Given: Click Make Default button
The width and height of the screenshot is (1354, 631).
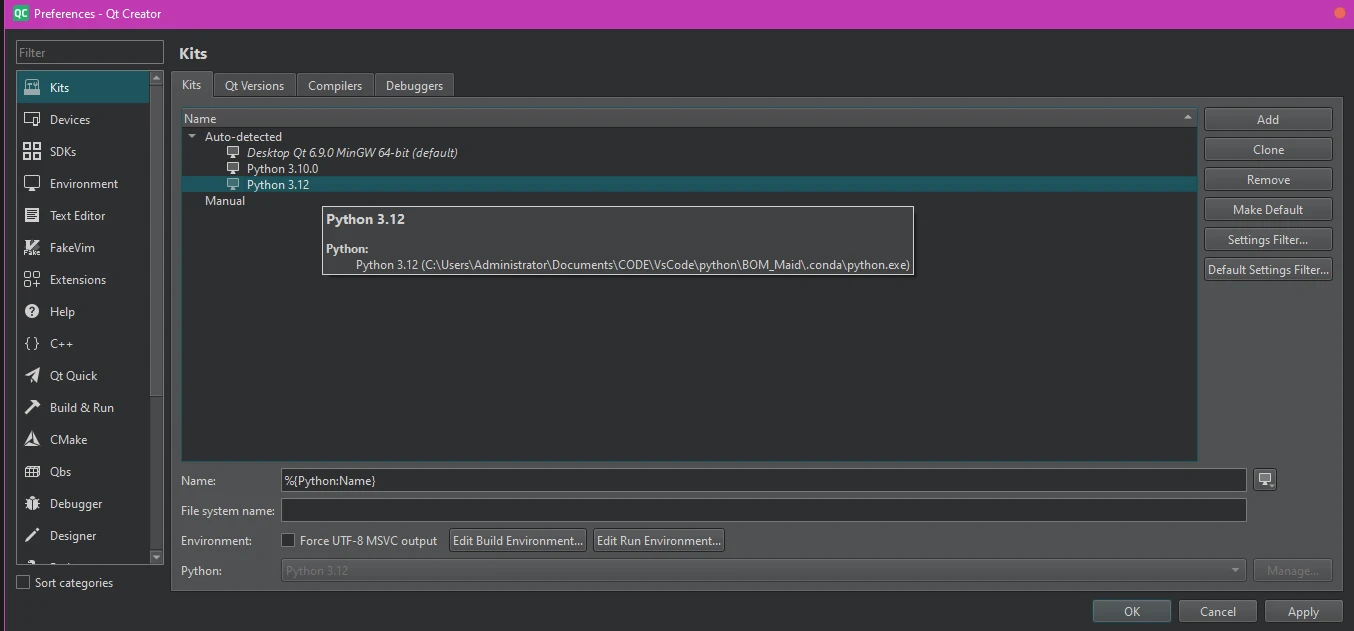Looking at the screenshot, I should click(1268, 209).
